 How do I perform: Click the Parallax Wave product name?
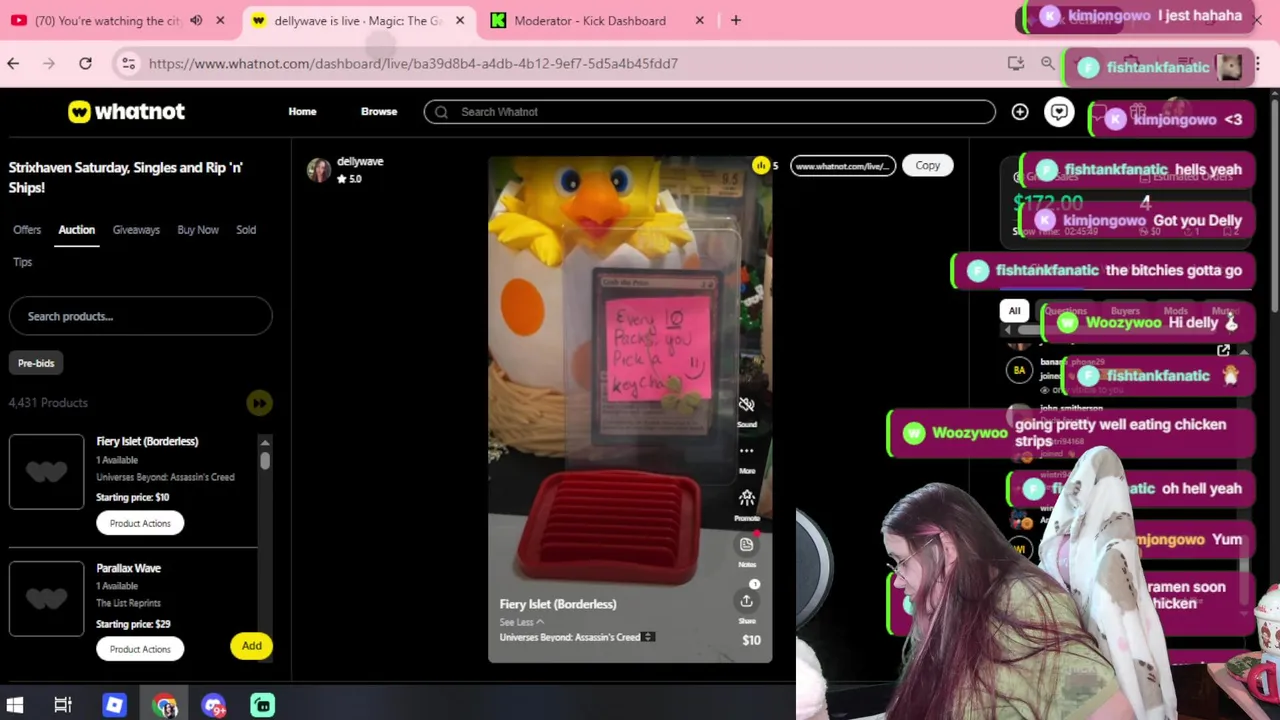pos(128,568)
